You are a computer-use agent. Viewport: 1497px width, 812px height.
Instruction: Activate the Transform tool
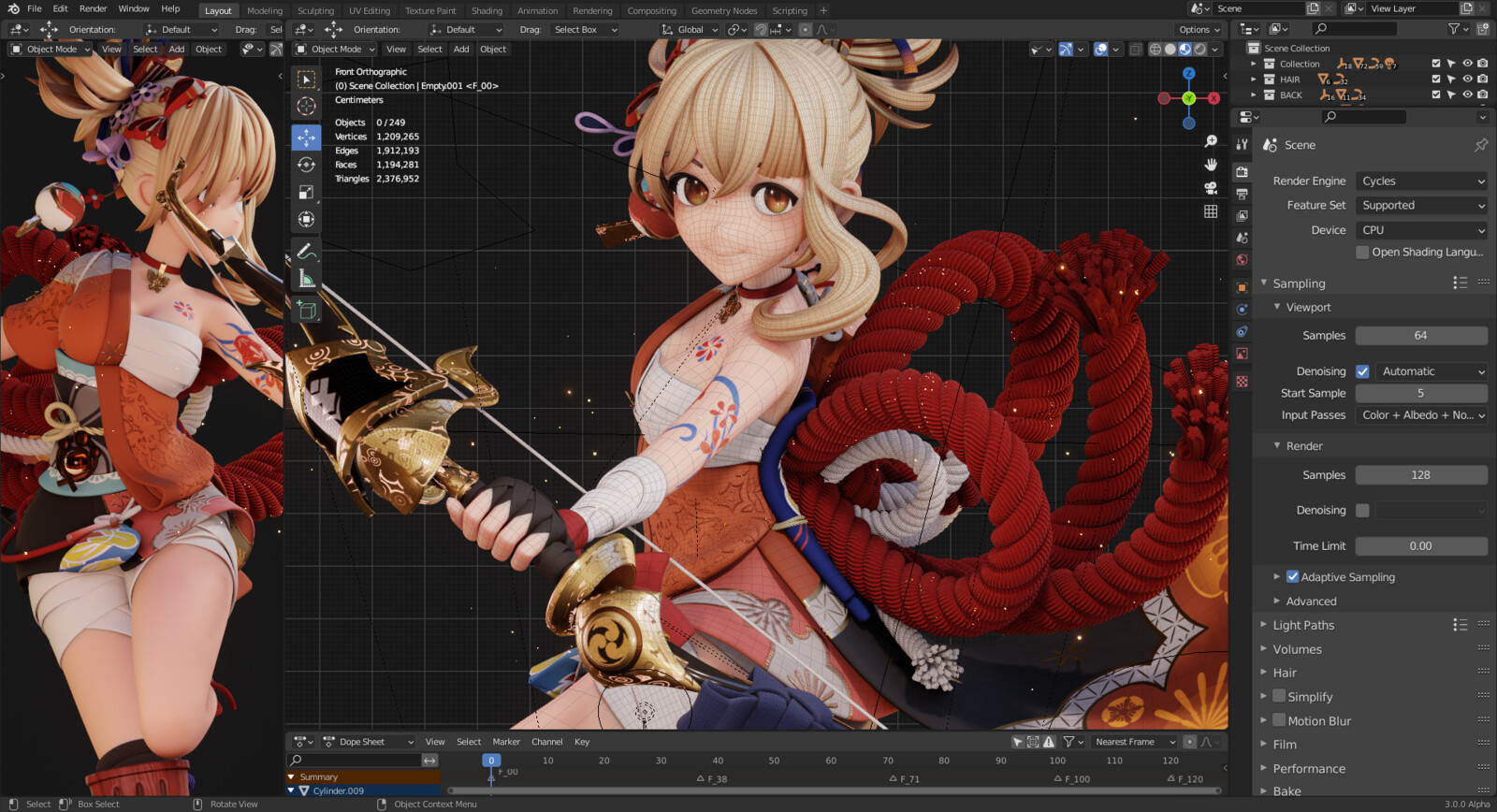[x=306, y=219]
